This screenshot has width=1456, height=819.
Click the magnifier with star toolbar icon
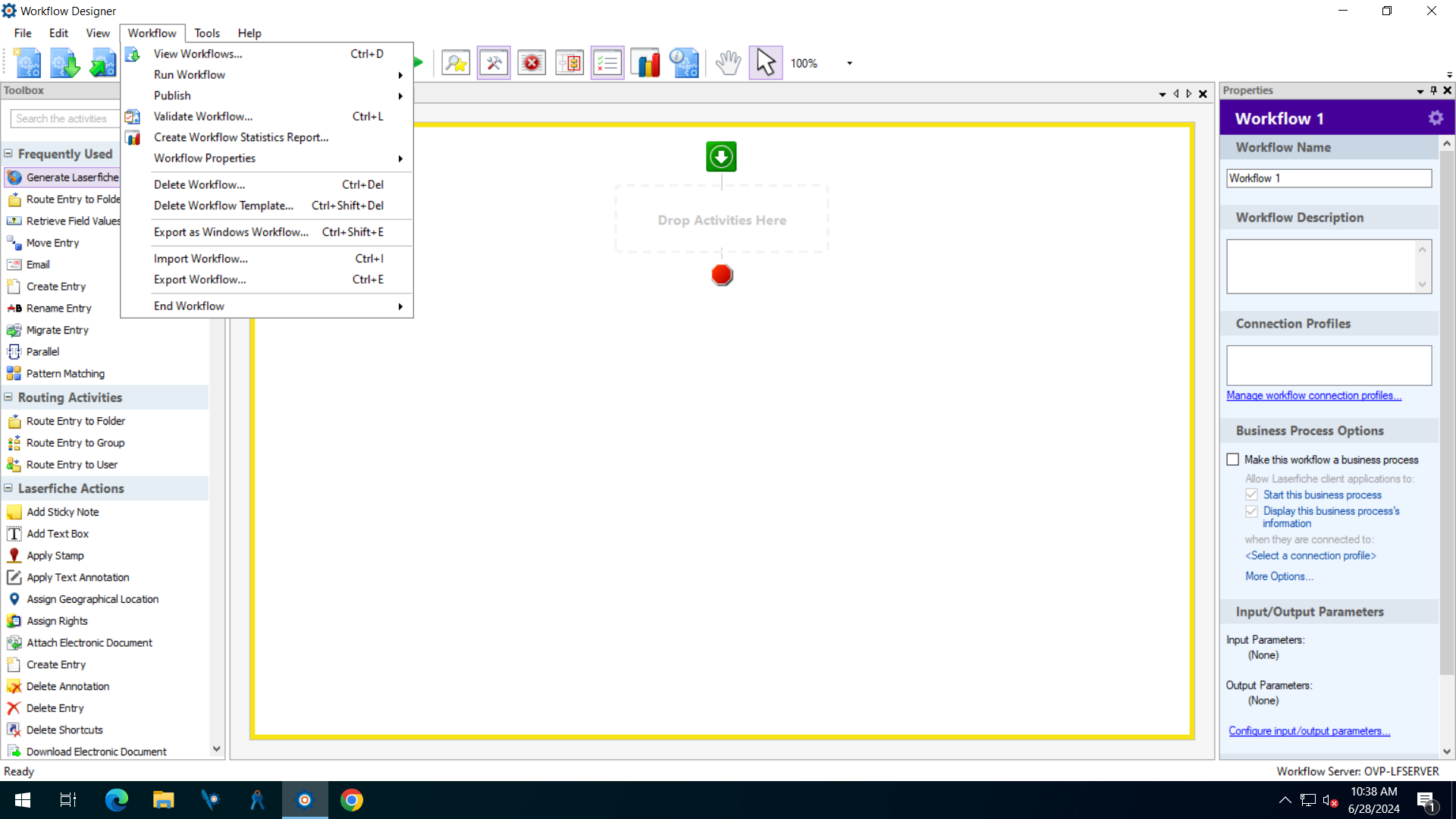pos(456,63)
